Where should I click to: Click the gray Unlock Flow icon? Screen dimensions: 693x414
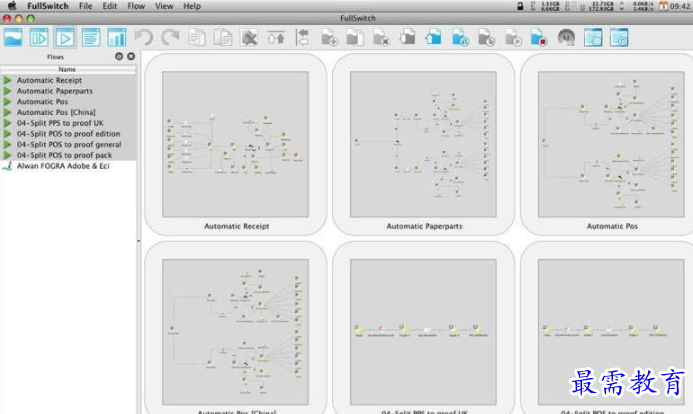(x=487, y=38)
